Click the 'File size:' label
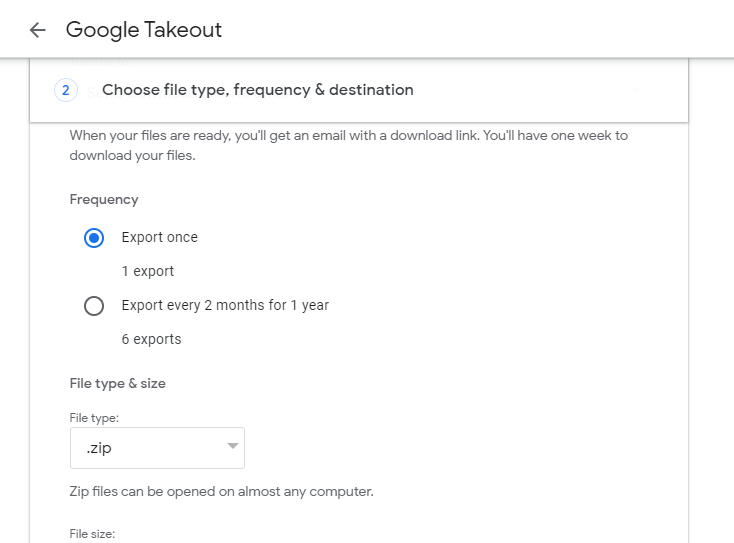 [x=92, y=534]
